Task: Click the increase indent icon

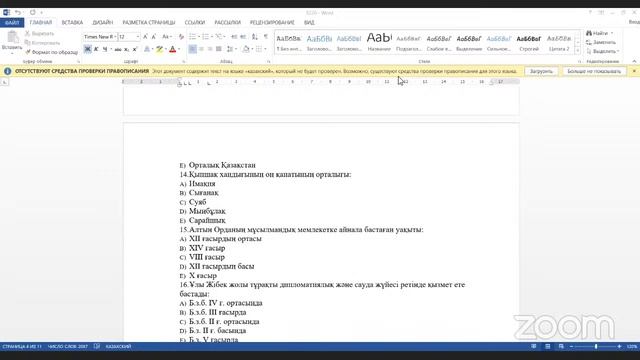Action: [243, 37]
